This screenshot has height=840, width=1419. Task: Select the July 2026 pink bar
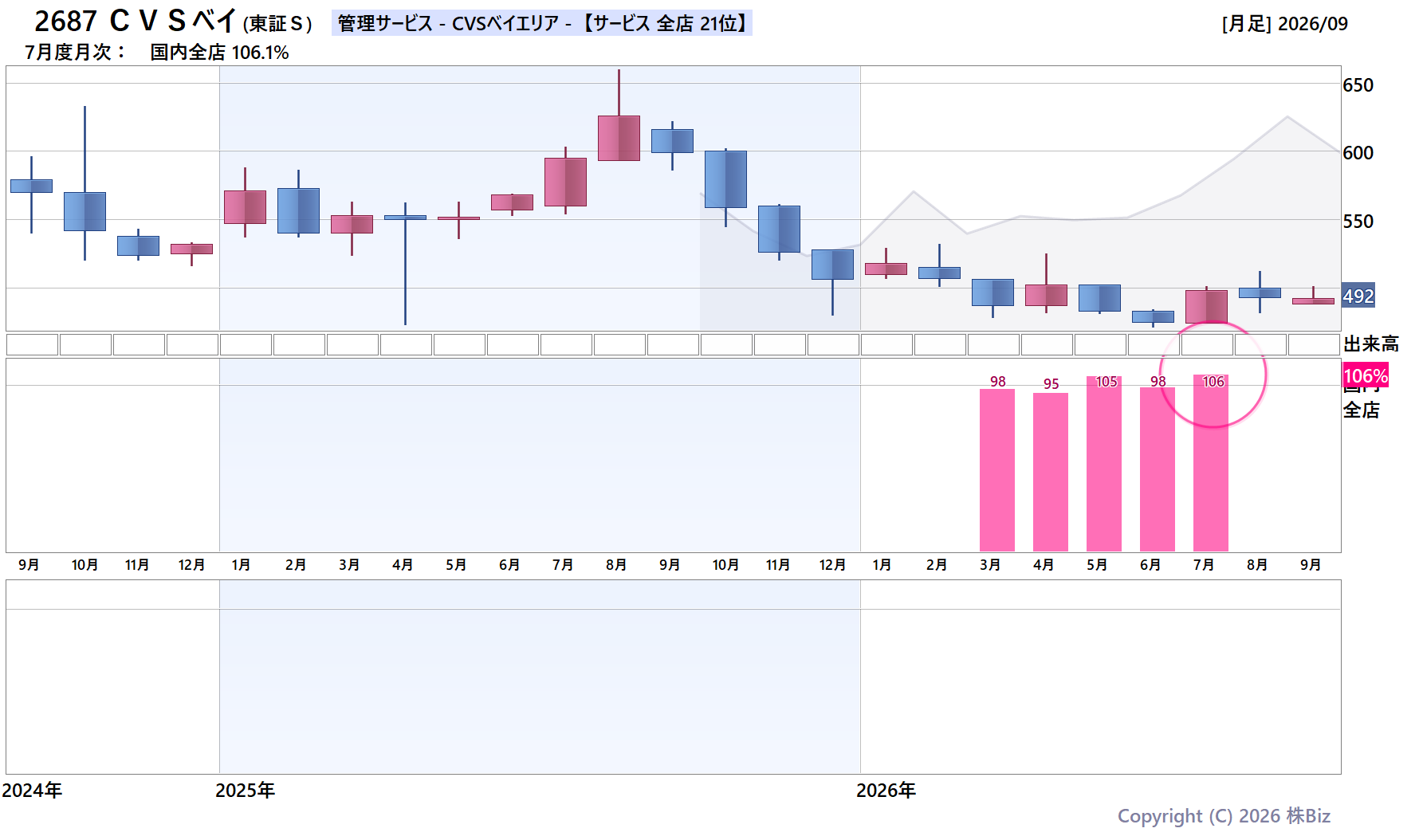1211,463
